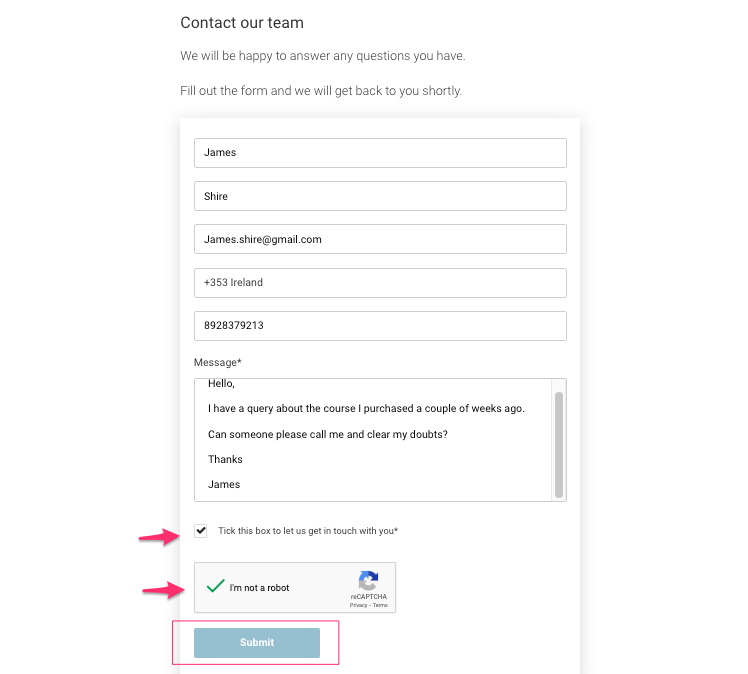The width and height of the screenshot is (748, 674).
Task: Click the last name field containing Shire
Action: (x=380, y=196)
